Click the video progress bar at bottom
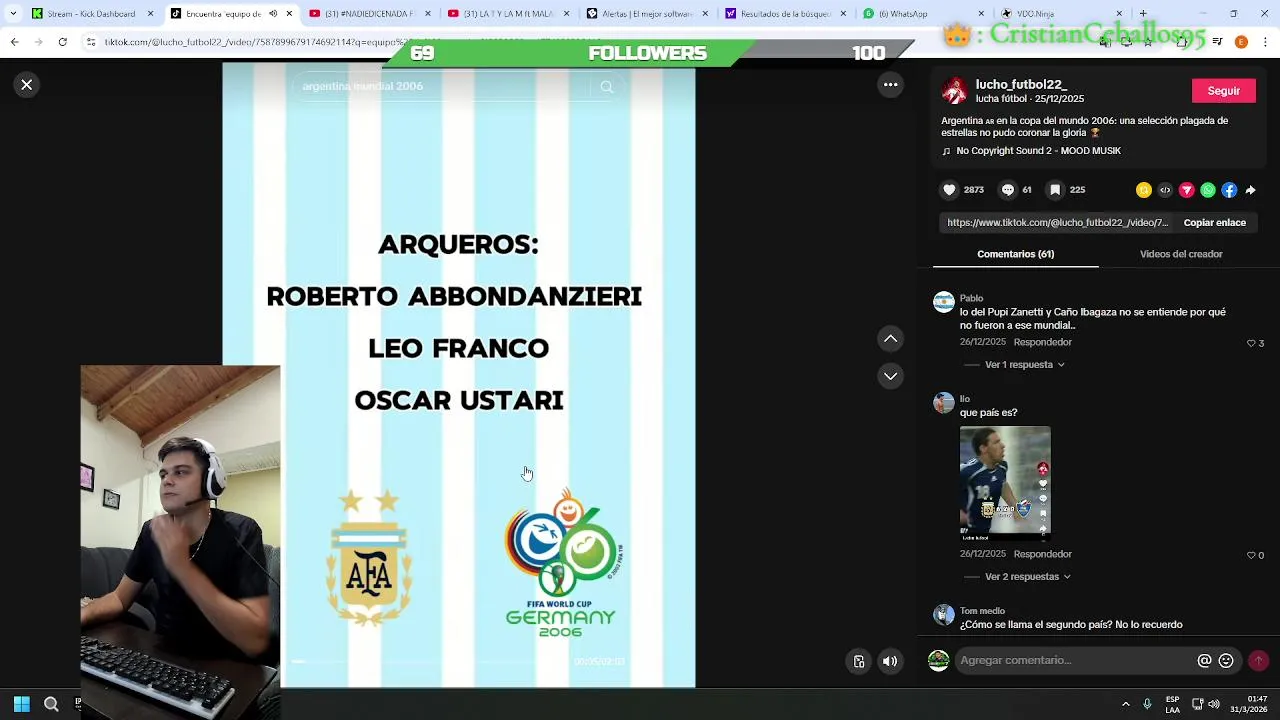 (430, 661)
